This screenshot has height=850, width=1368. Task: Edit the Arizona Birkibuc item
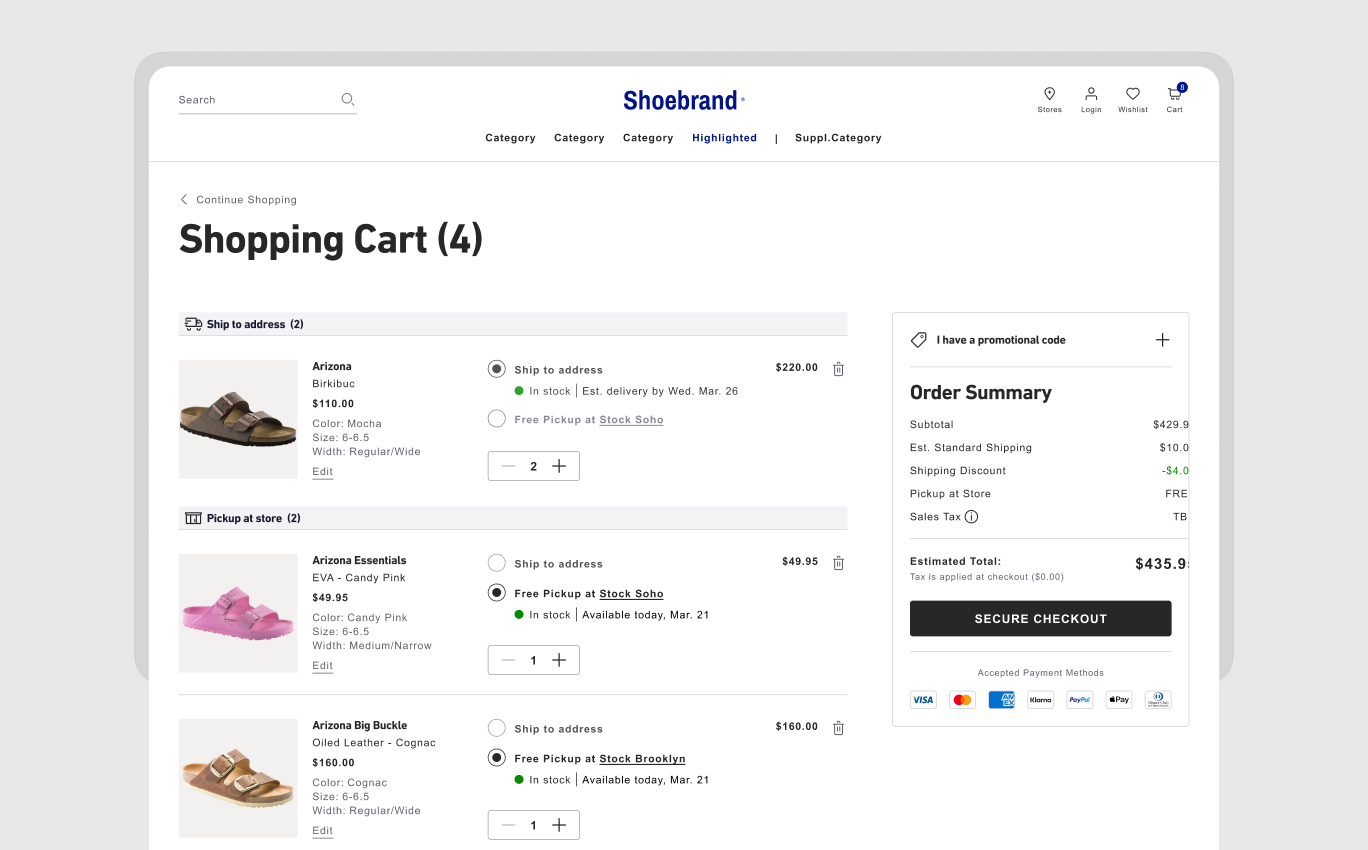(x=323, y=472)
